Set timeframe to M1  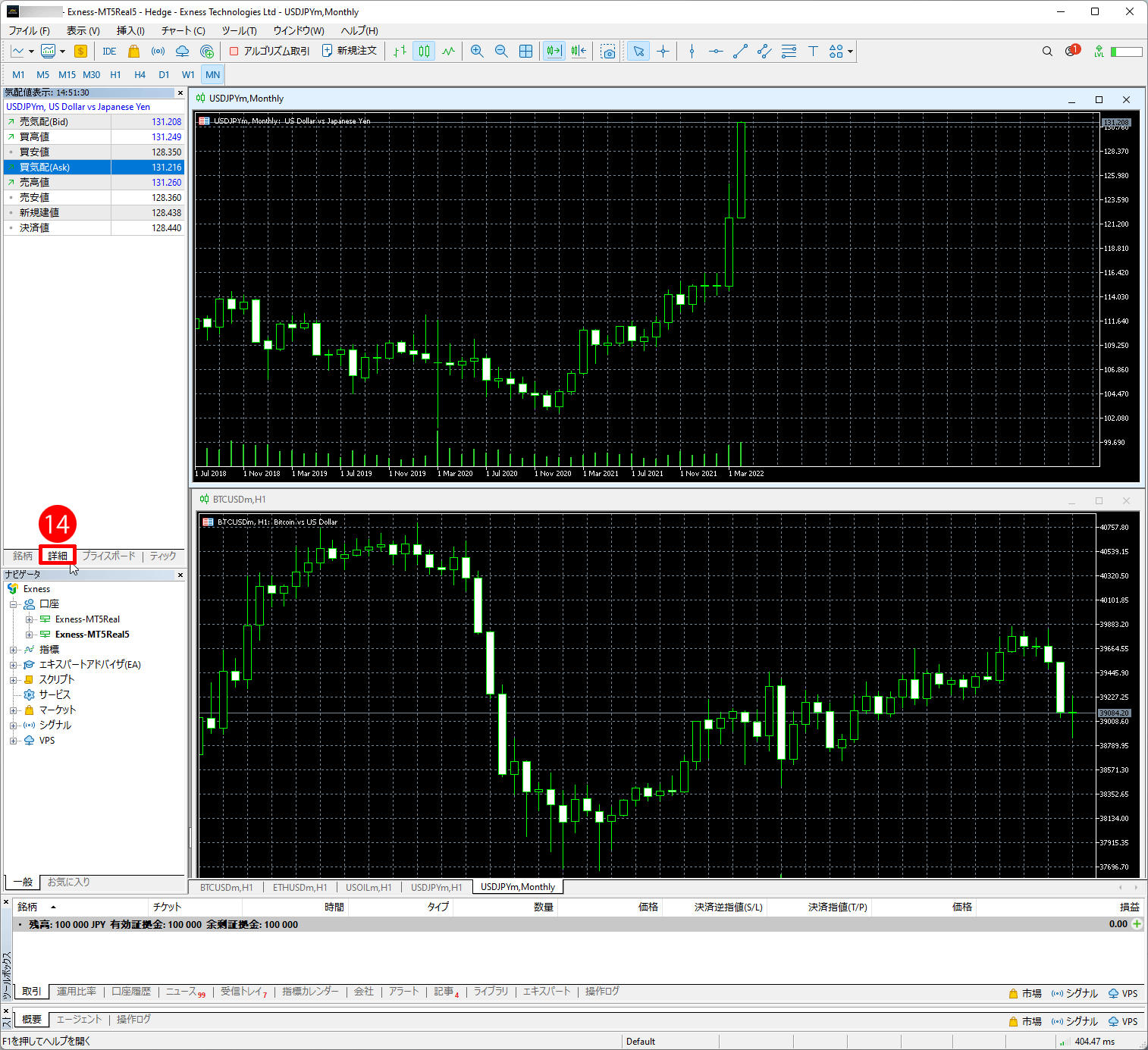(18, 75)
